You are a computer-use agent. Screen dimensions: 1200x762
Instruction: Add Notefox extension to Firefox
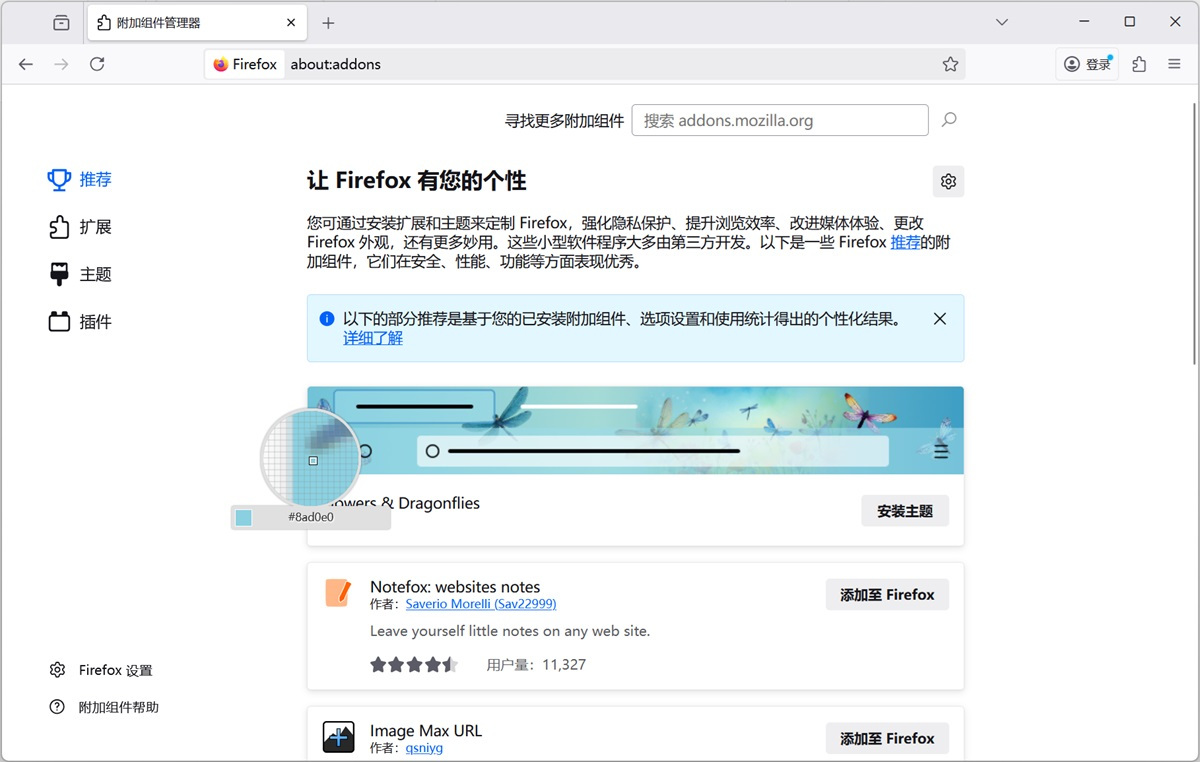(x=886, y=594)
